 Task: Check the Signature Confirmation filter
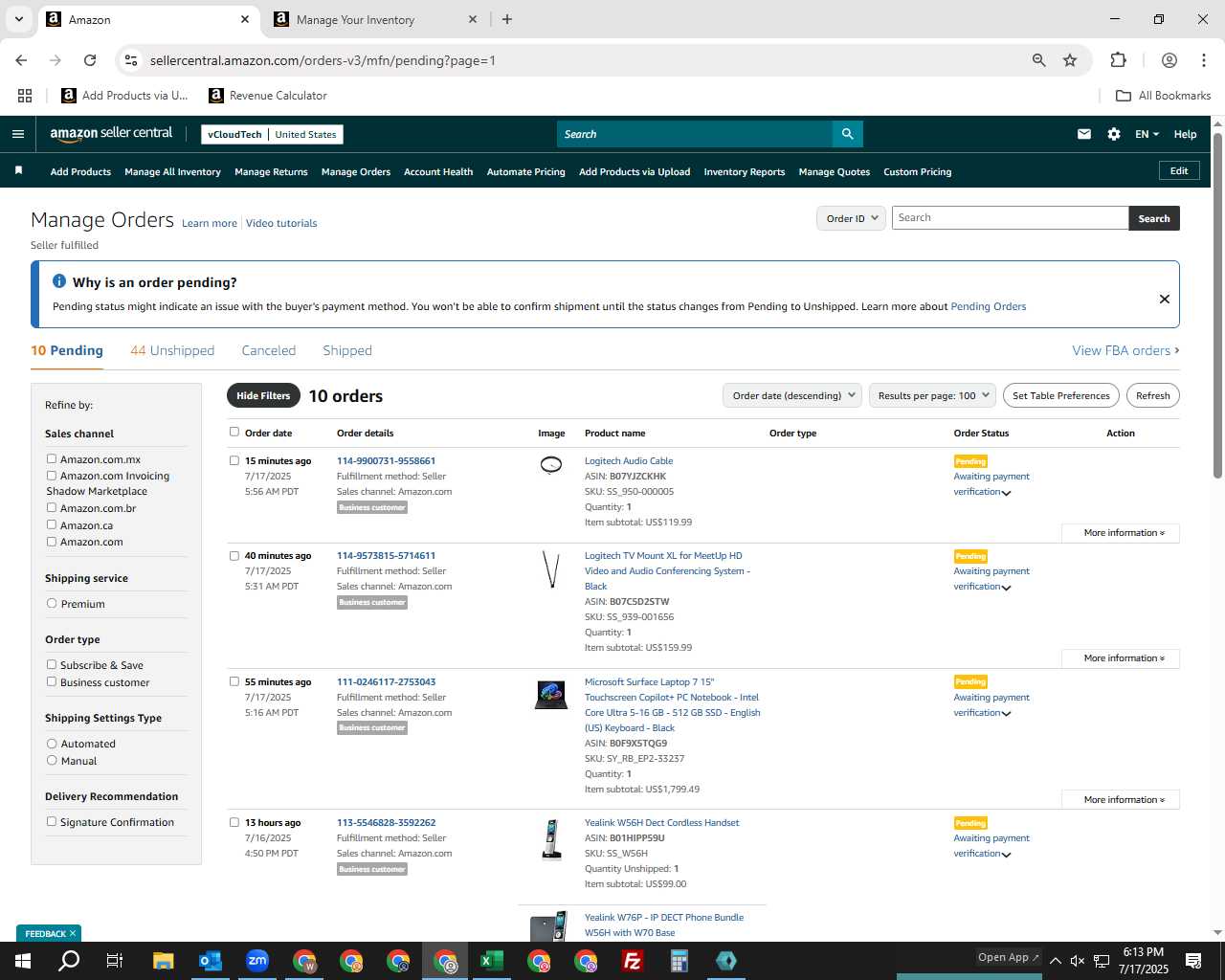(52, 822)
